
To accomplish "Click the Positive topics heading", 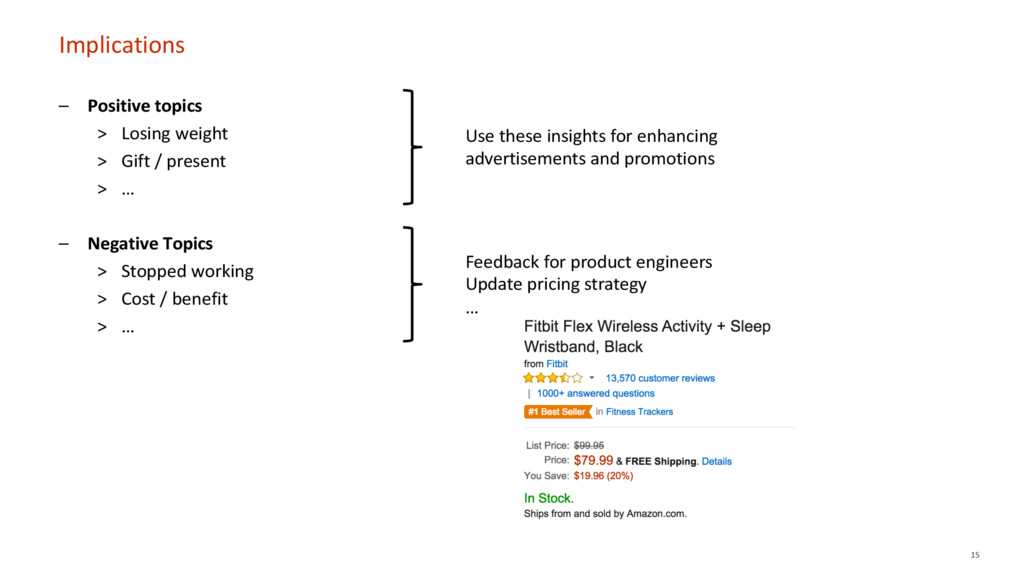I will click(145, 106).
